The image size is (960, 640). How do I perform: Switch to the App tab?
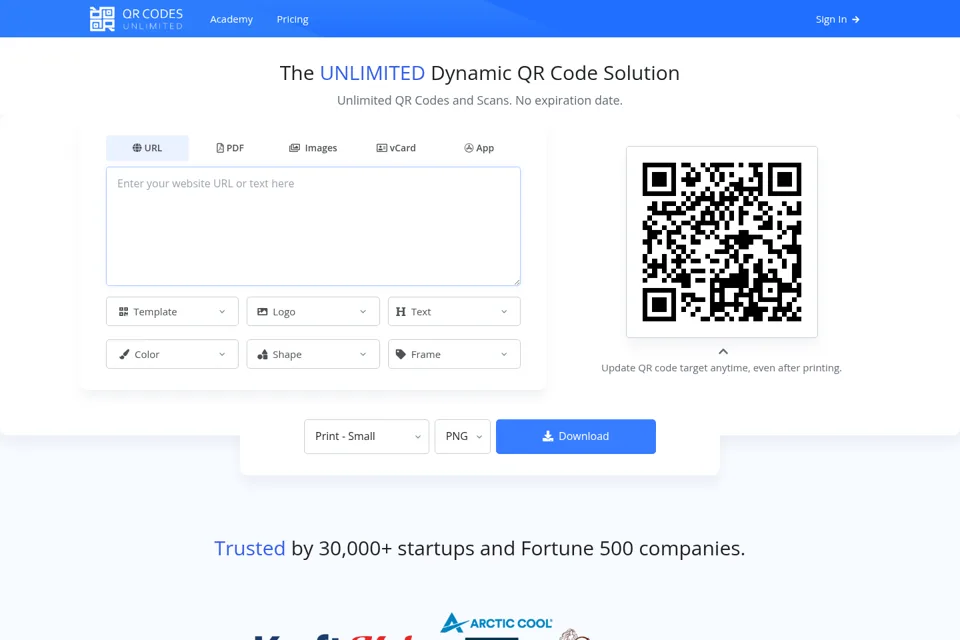(x=479, y=148)
